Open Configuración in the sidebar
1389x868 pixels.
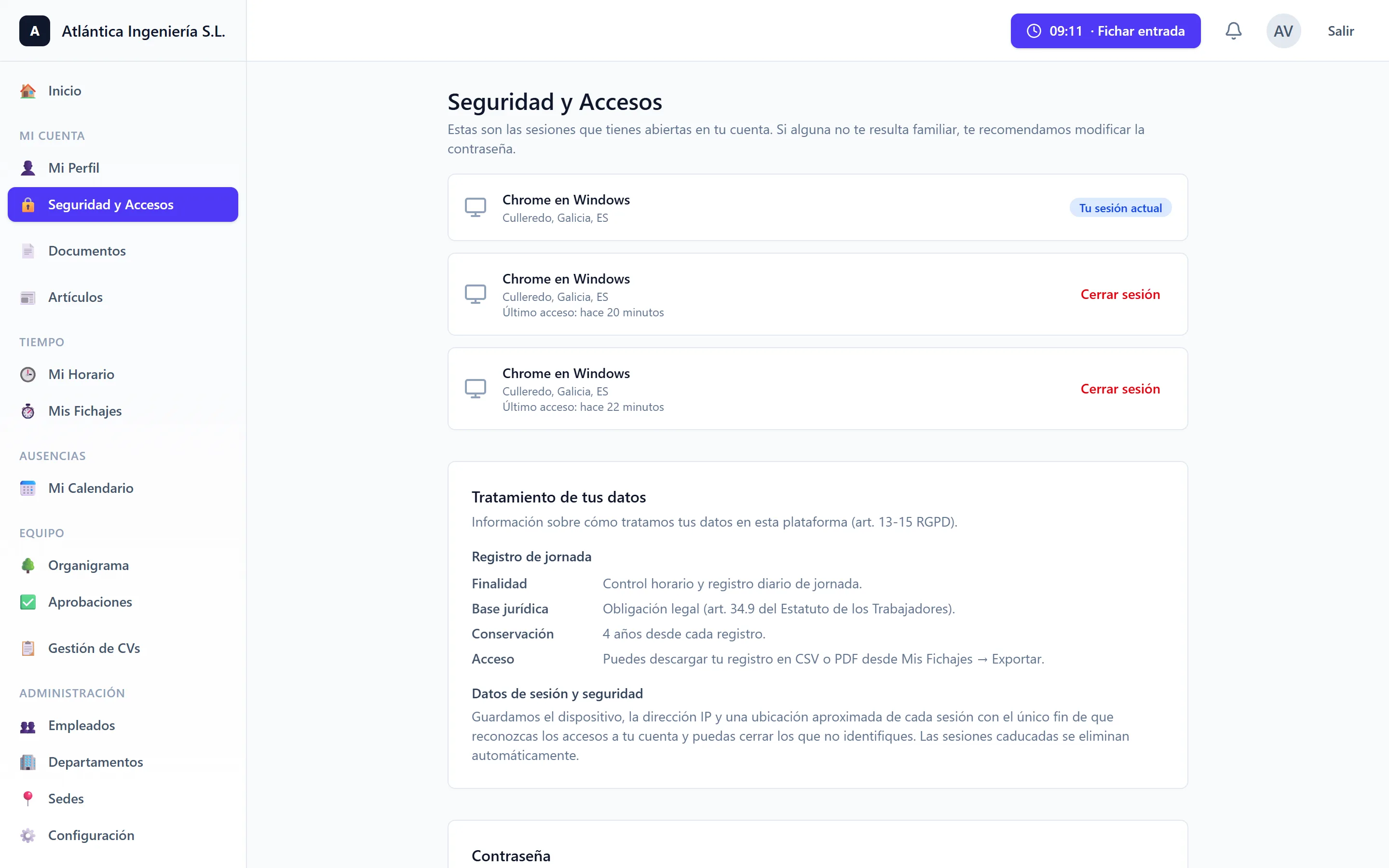[x=123, y=835]
